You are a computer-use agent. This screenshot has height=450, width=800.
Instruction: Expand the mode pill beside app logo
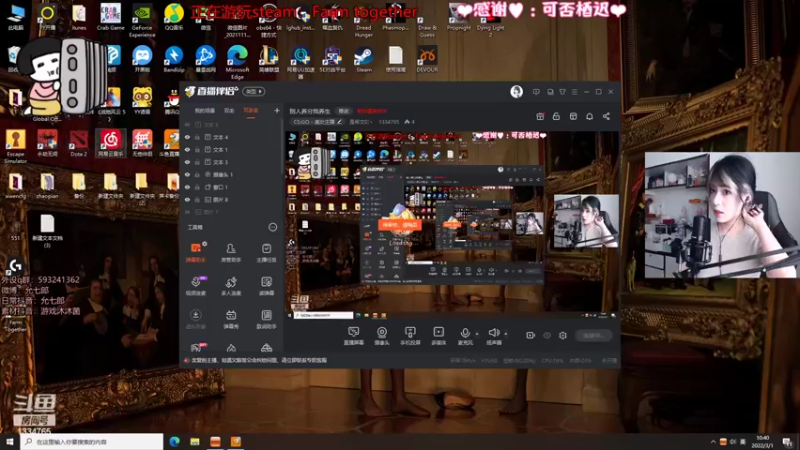click(254, 91)
